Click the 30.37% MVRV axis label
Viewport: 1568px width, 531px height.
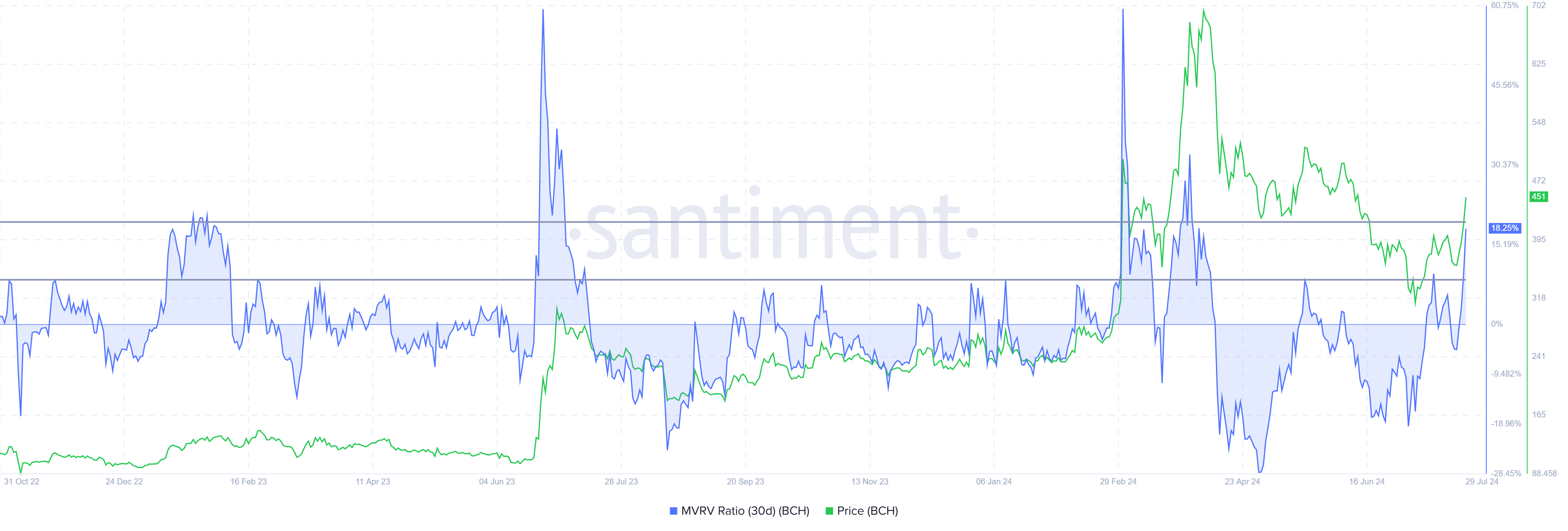tap(1504, 165)
